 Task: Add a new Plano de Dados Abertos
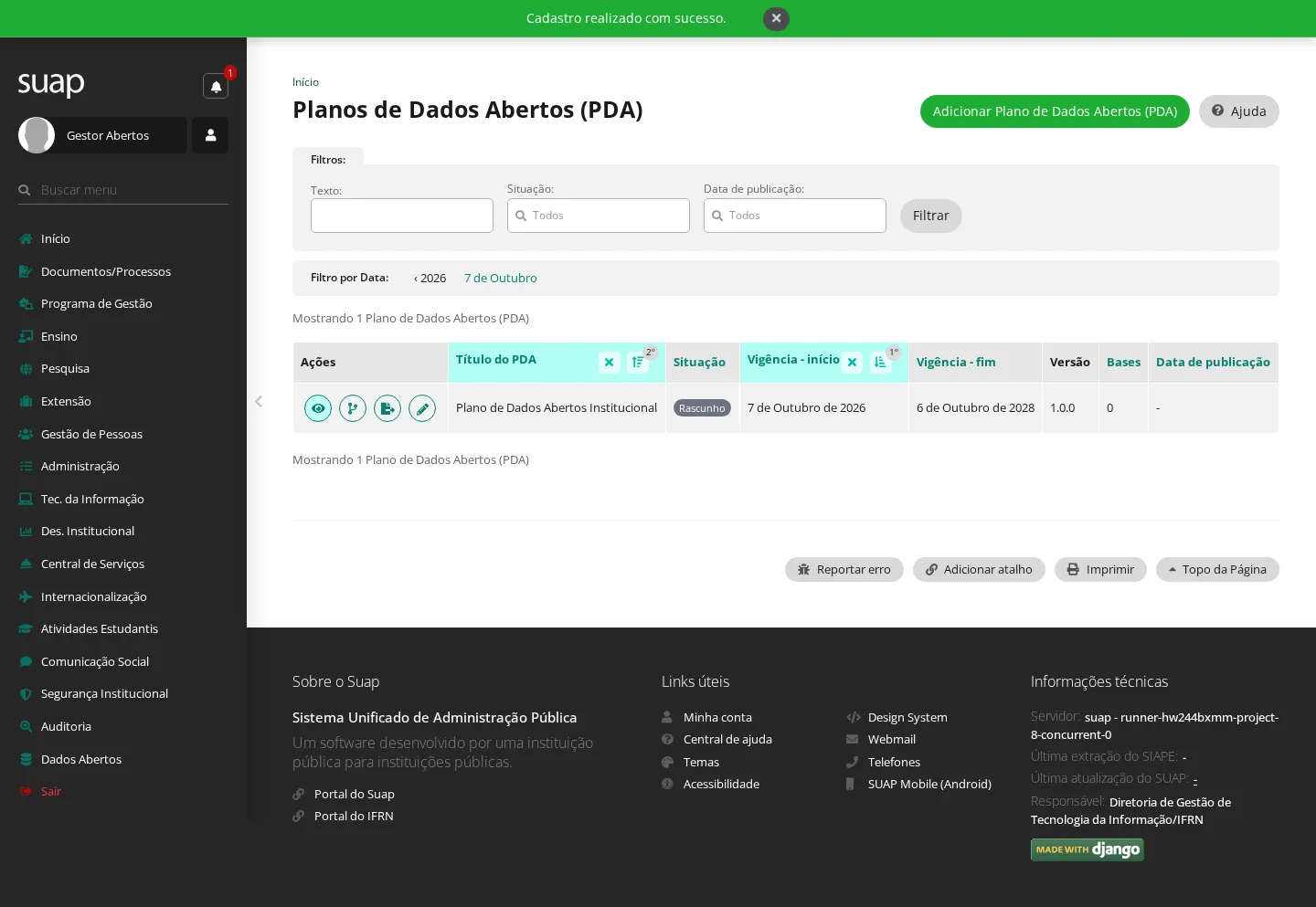pos(1055,111)
